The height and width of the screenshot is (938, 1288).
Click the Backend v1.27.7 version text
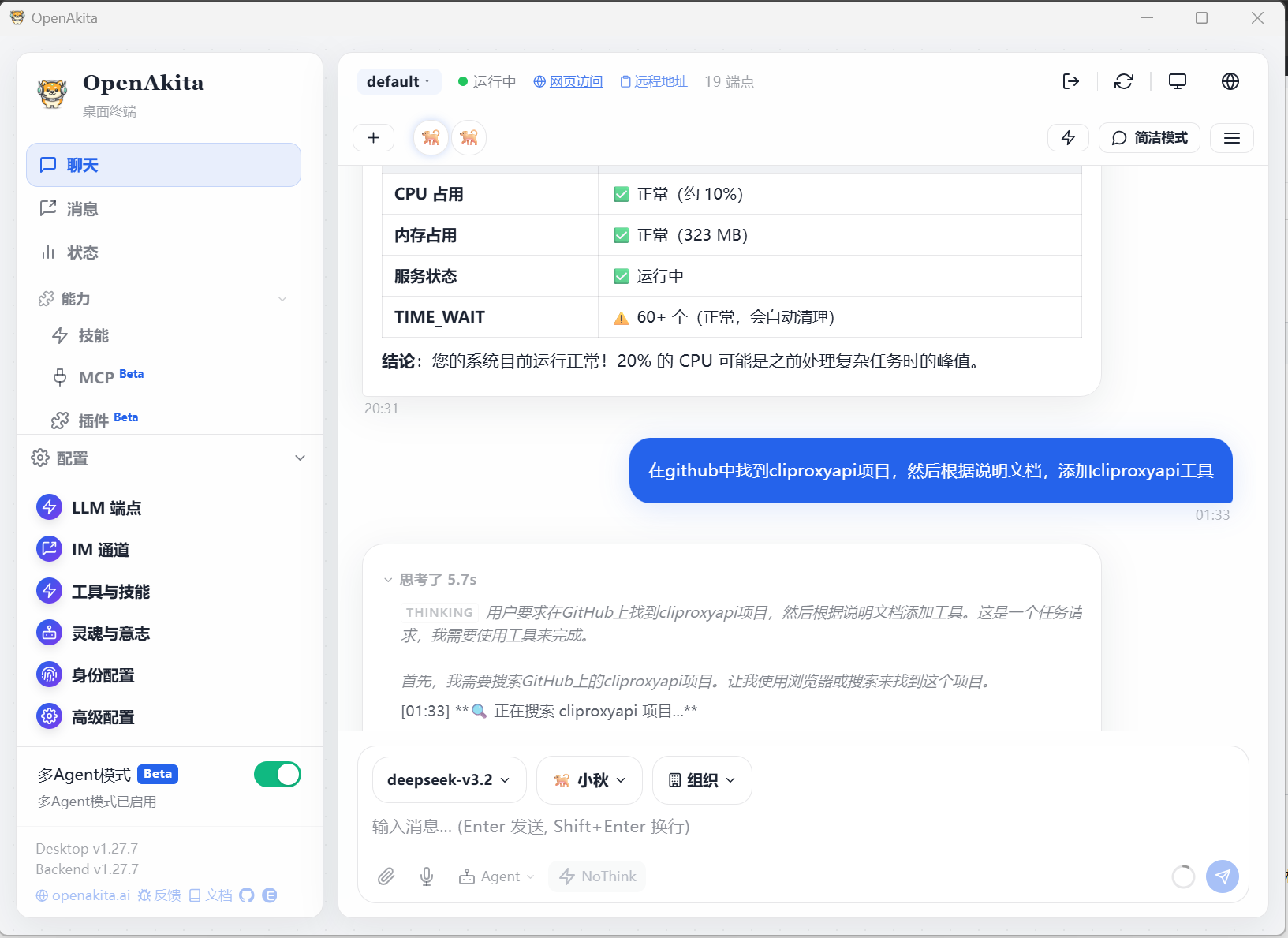87,869
